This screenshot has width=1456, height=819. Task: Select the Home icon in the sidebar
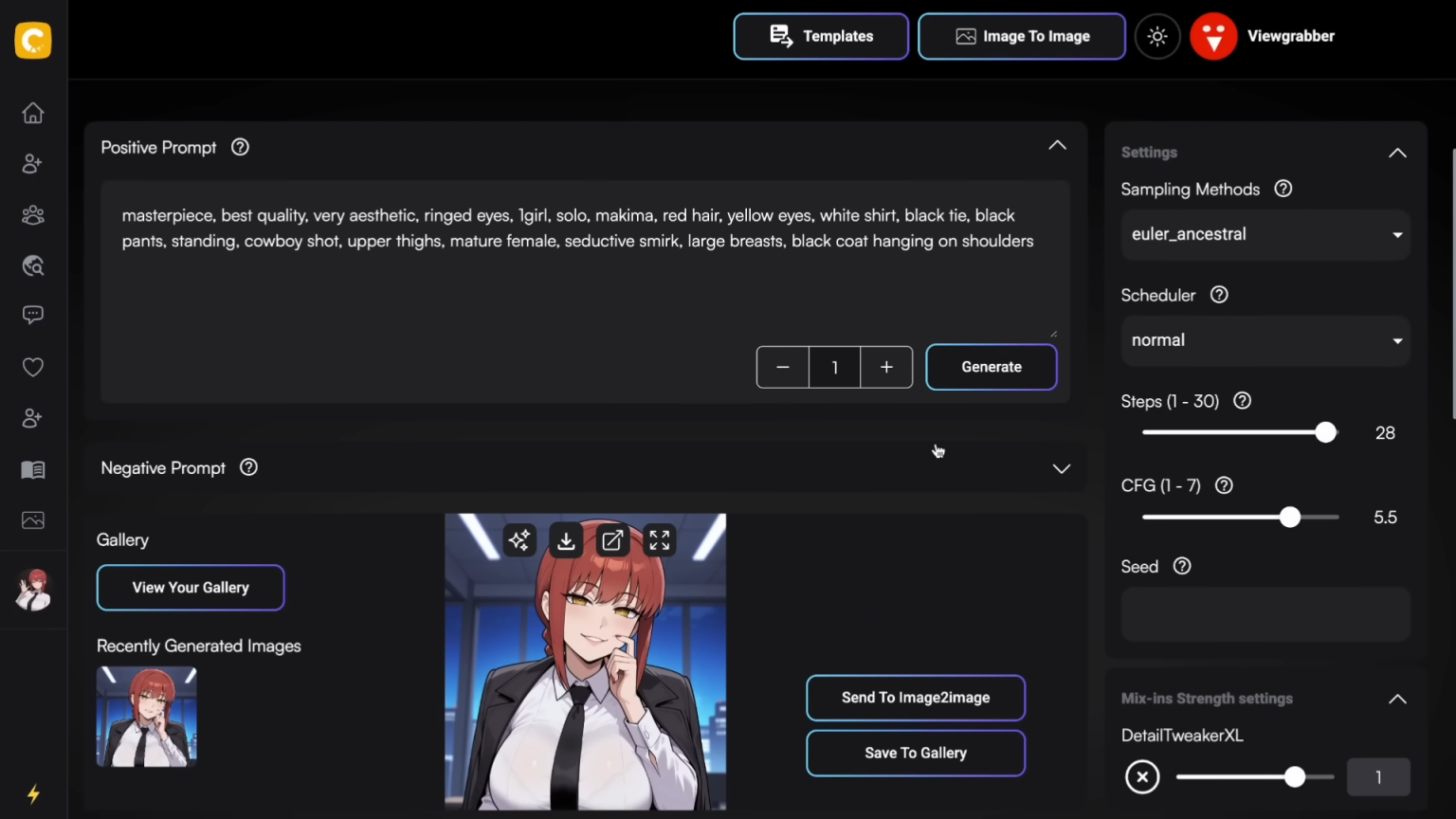coord(32,113)
